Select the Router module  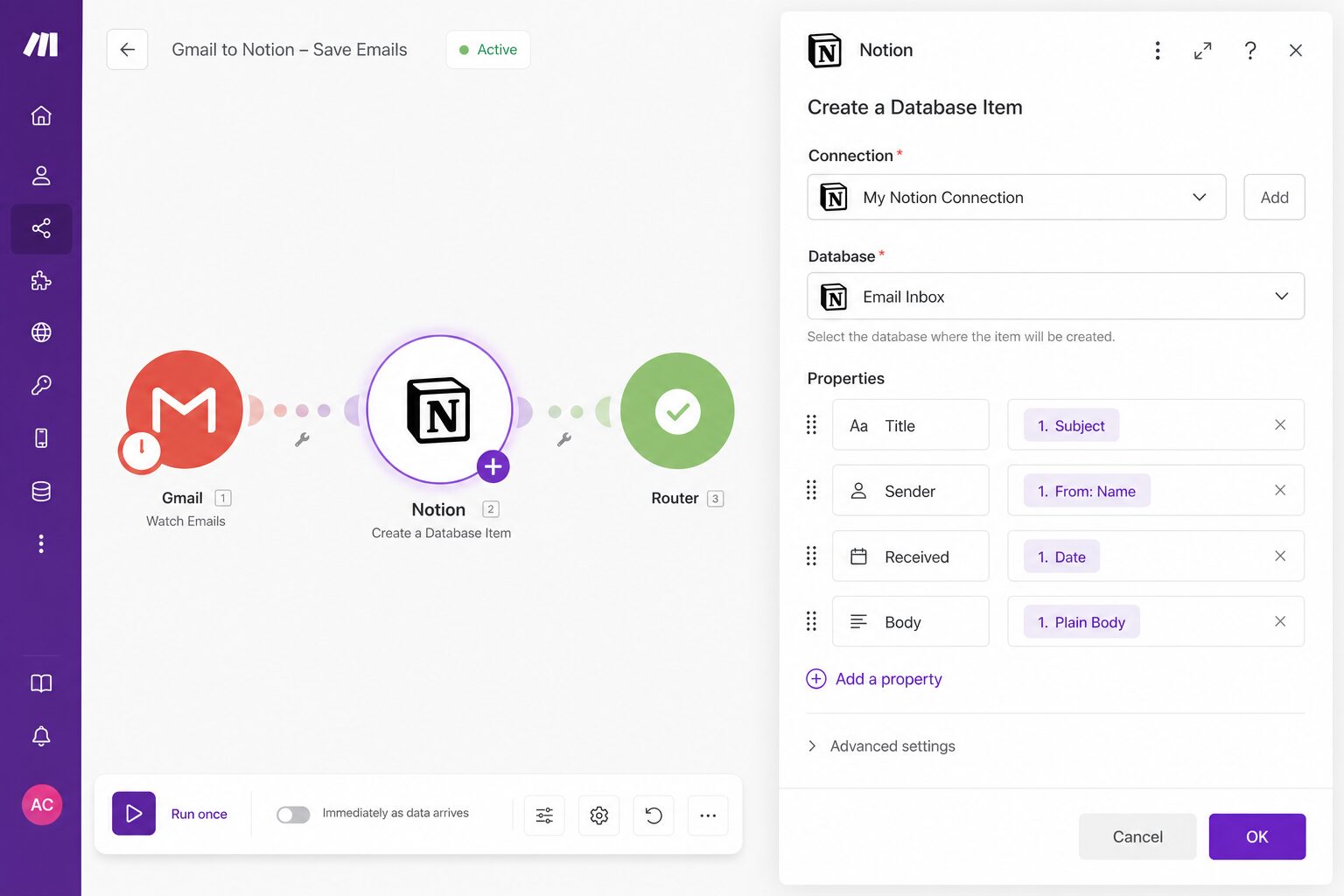[677, 410]
